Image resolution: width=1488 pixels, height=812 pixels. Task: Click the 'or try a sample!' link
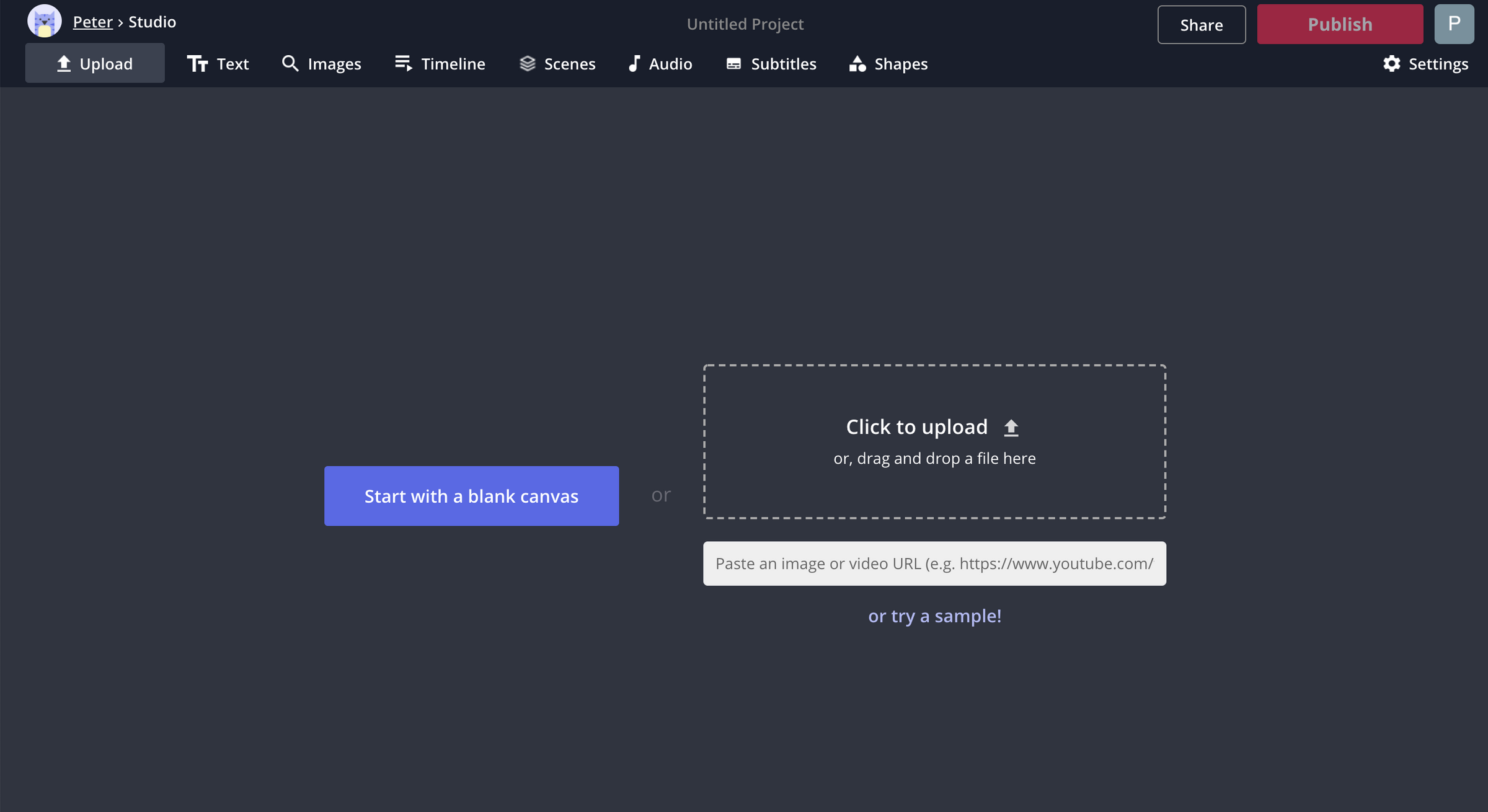tap(934, 616)
